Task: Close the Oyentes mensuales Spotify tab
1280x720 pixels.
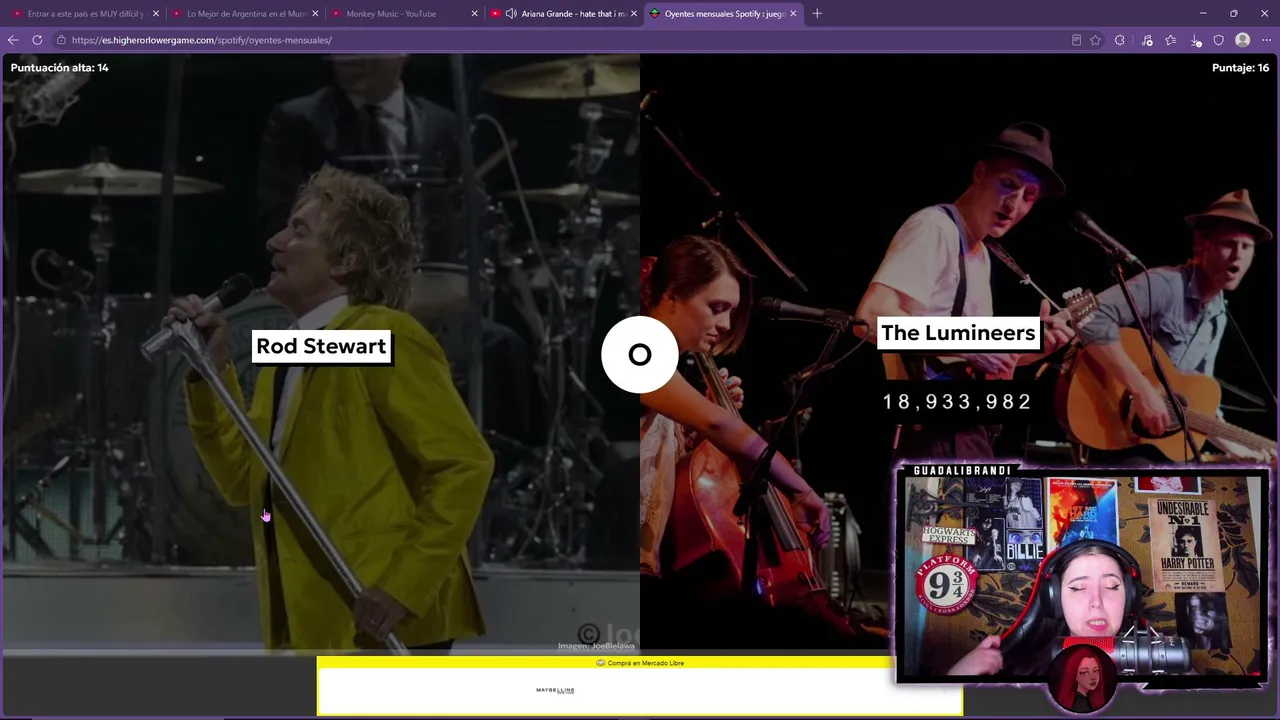Action: (x=793, y=14)
